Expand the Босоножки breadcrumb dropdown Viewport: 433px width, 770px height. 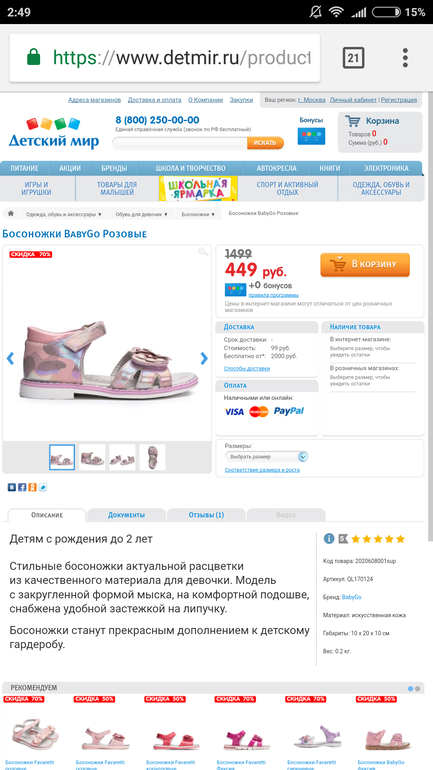198,214
